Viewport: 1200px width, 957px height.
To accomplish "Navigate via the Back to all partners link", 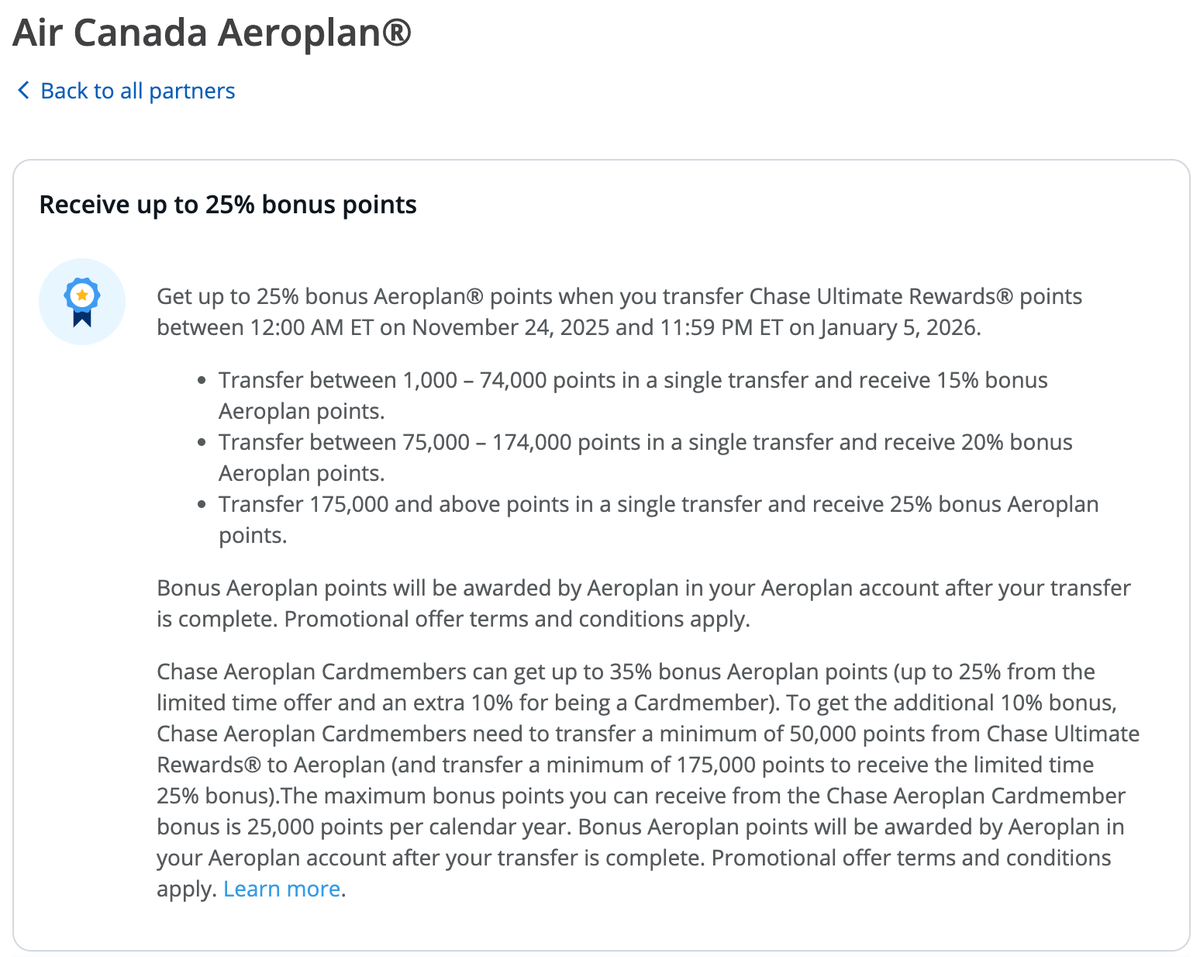I will [137, 90].
